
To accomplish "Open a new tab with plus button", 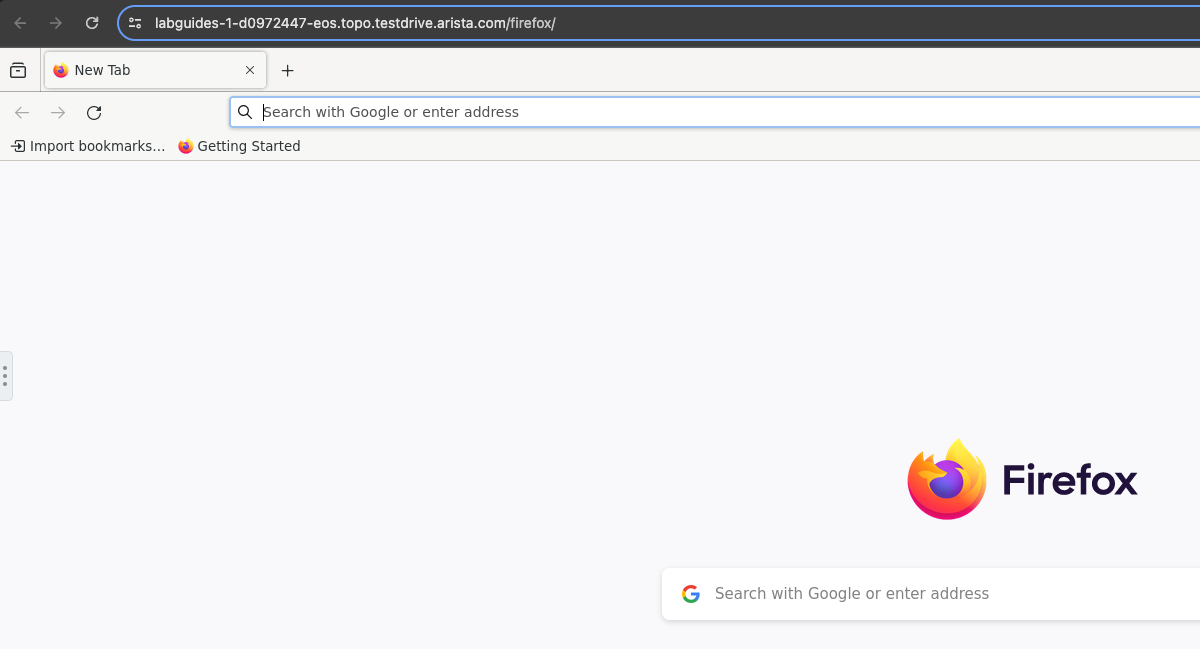I will [288, 70].
